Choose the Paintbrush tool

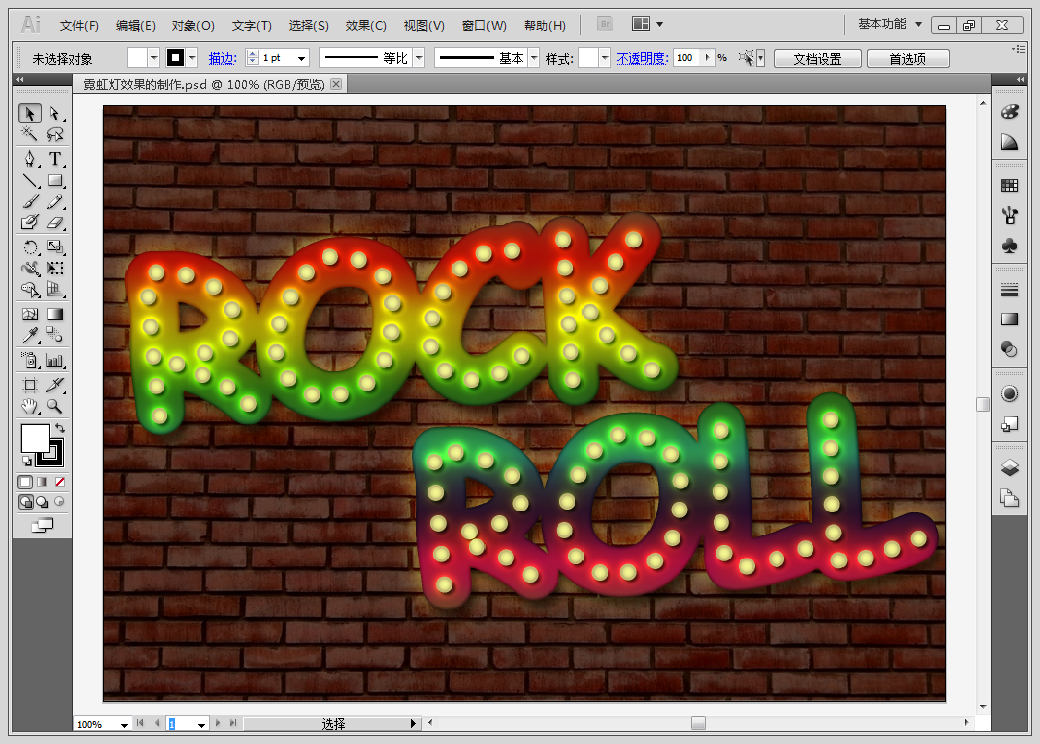pyautogui.click(x=30, y=202)
